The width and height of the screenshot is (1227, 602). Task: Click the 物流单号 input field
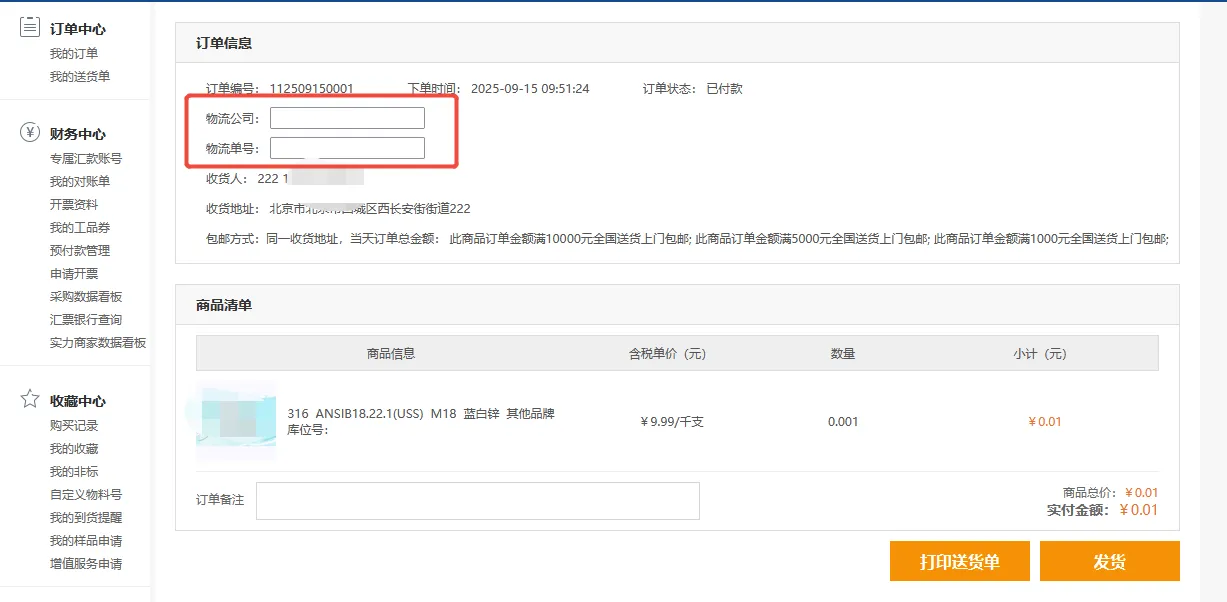(347, 148)
